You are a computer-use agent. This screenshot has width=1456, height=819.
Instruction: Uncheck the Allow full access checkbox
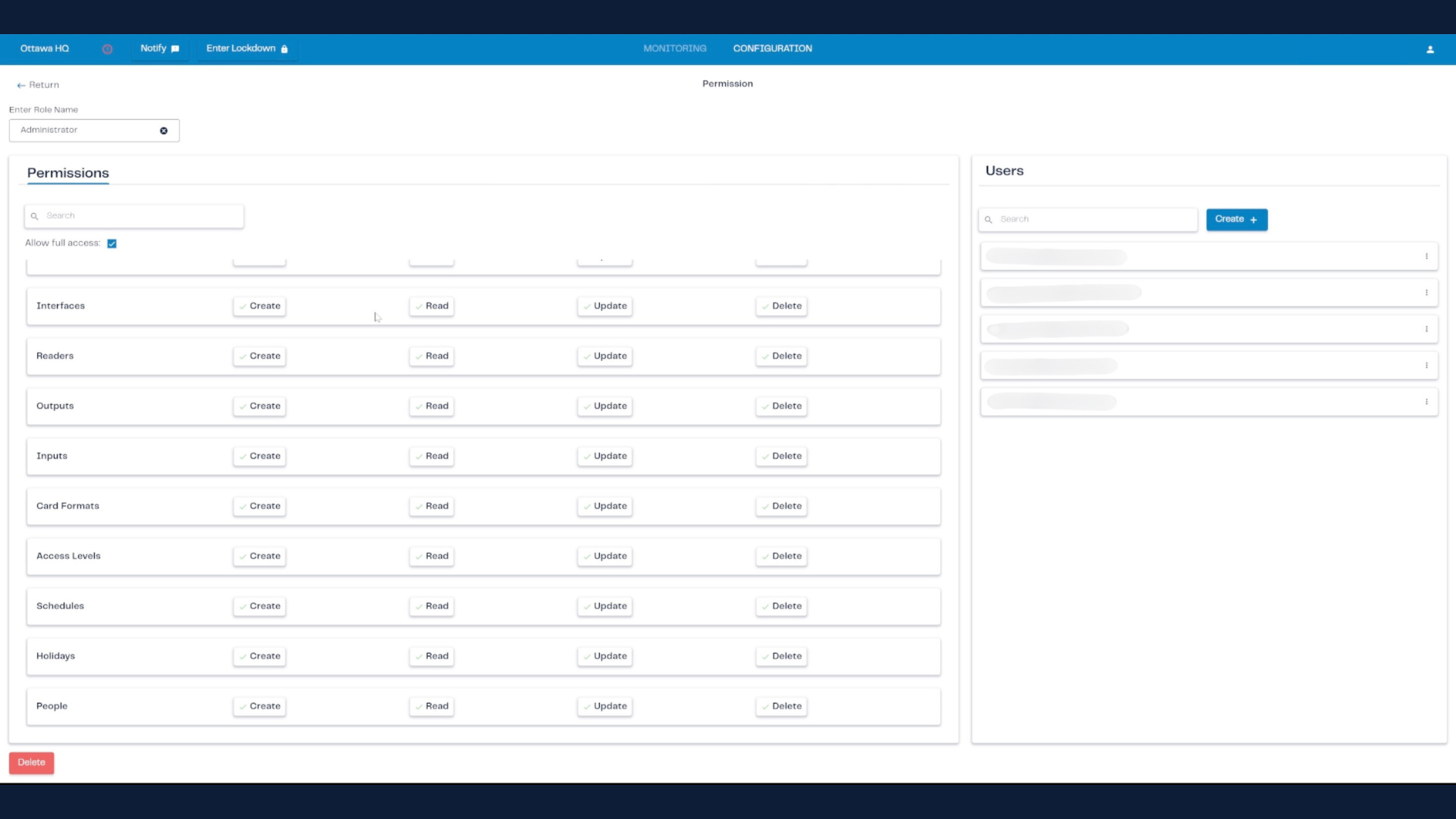[111, 243]
